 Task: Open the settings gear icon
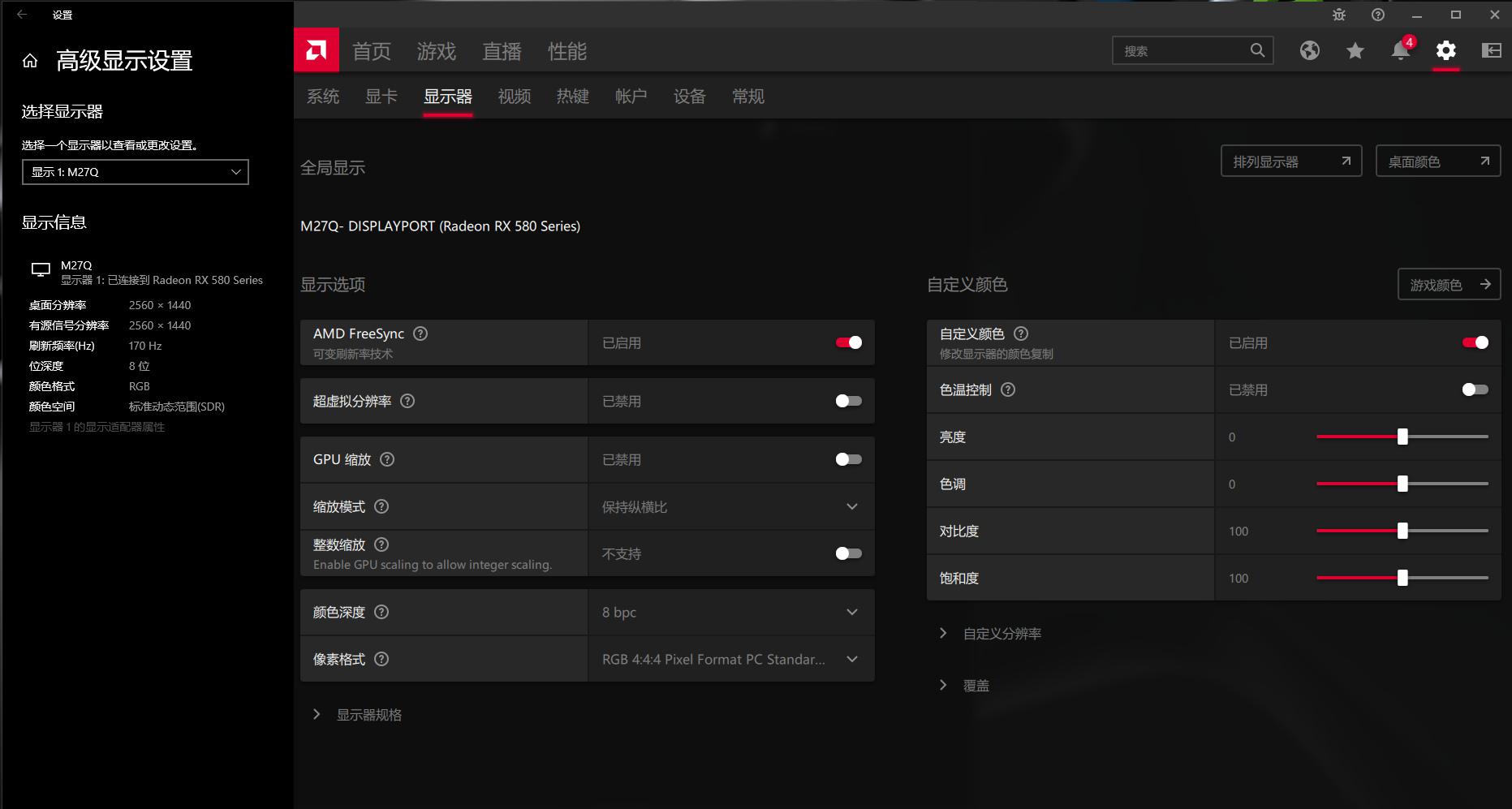click(1446, 50)
